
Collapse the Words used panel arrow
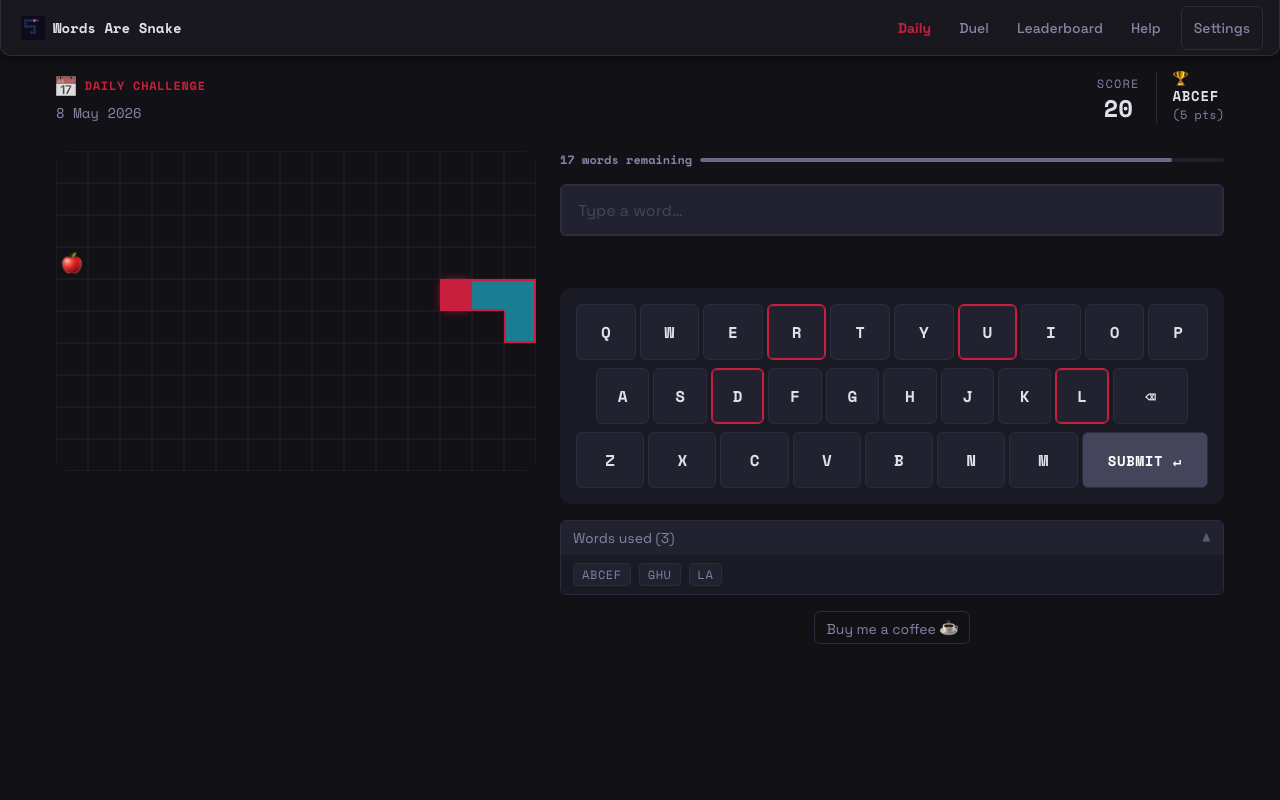click(x=1206, y=538)
